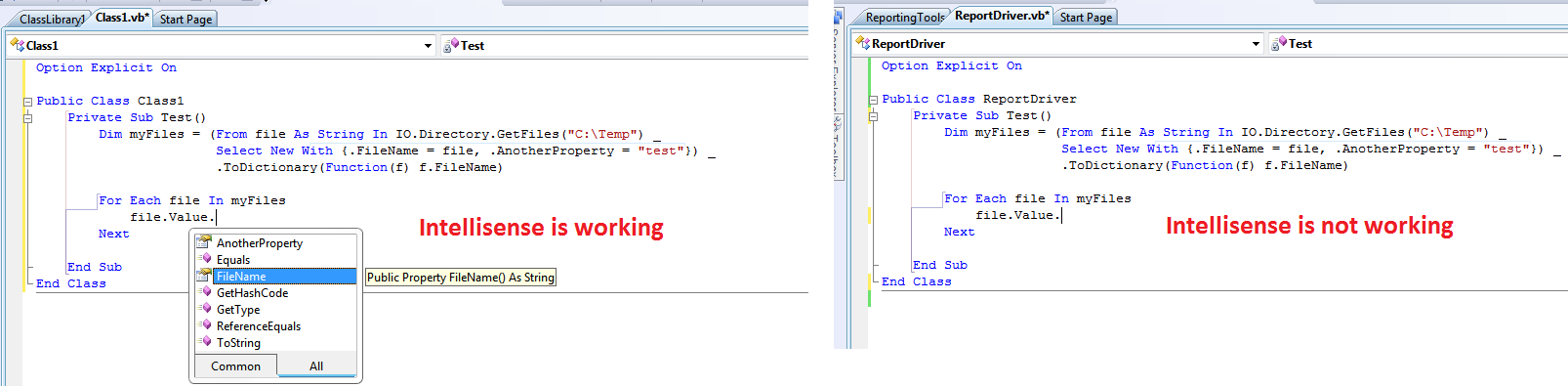
Task: Click the Select New With line in ReportDriver editor
Action: point(1311,150)
